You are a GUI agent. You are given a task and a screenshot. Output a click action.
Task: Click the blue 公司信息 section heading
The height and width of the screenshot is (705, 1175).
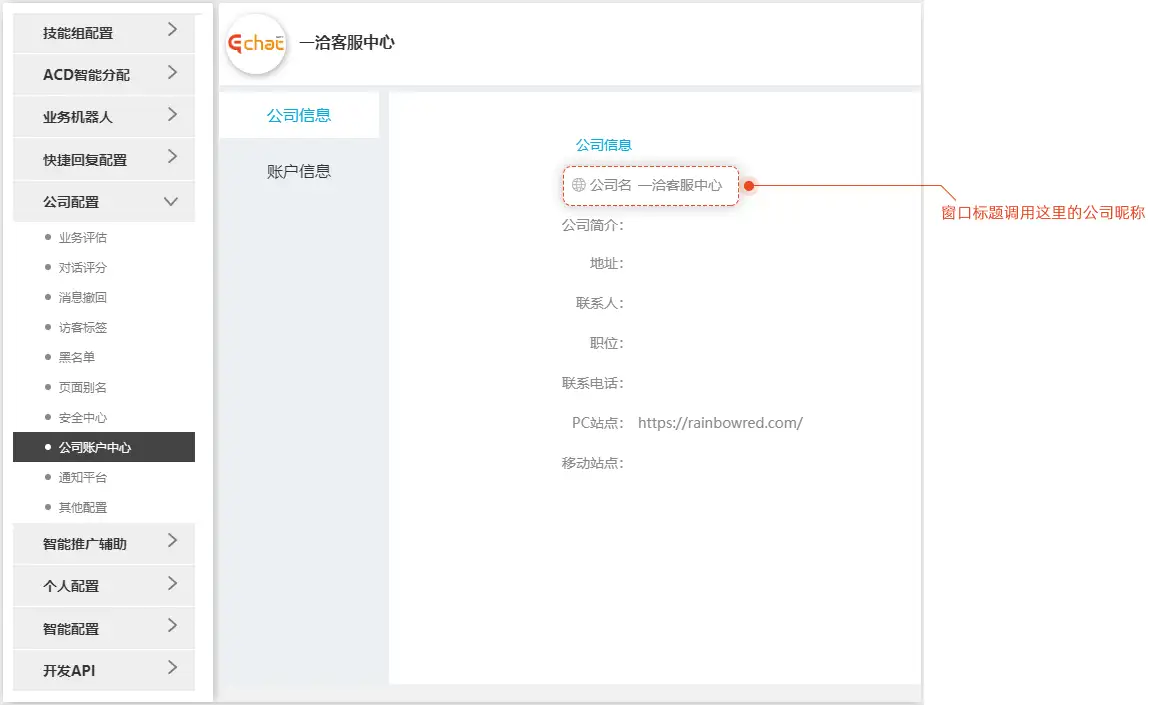pos(603,145)
